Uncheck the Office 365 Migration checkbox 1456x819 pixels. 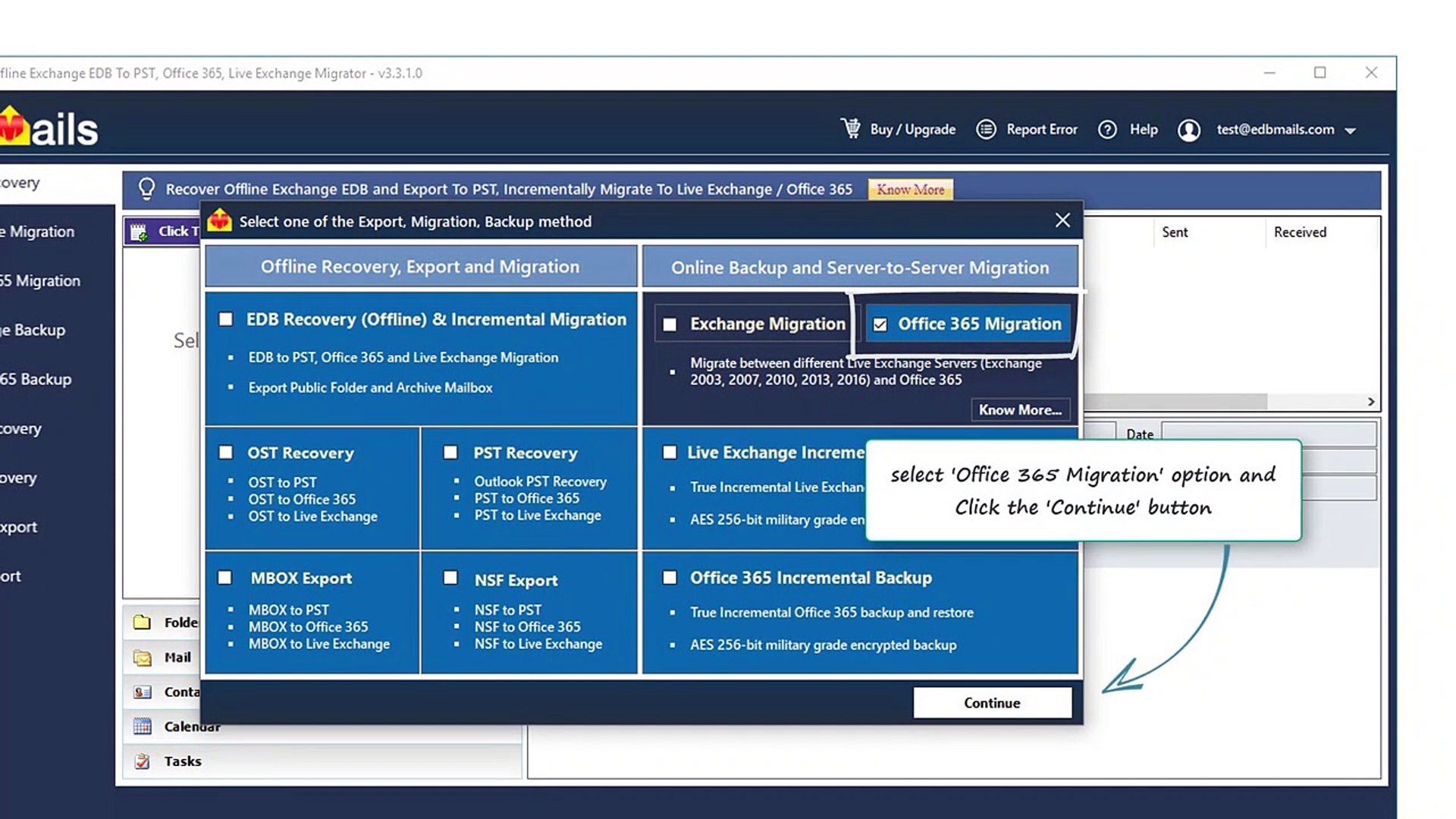(880, 325)
